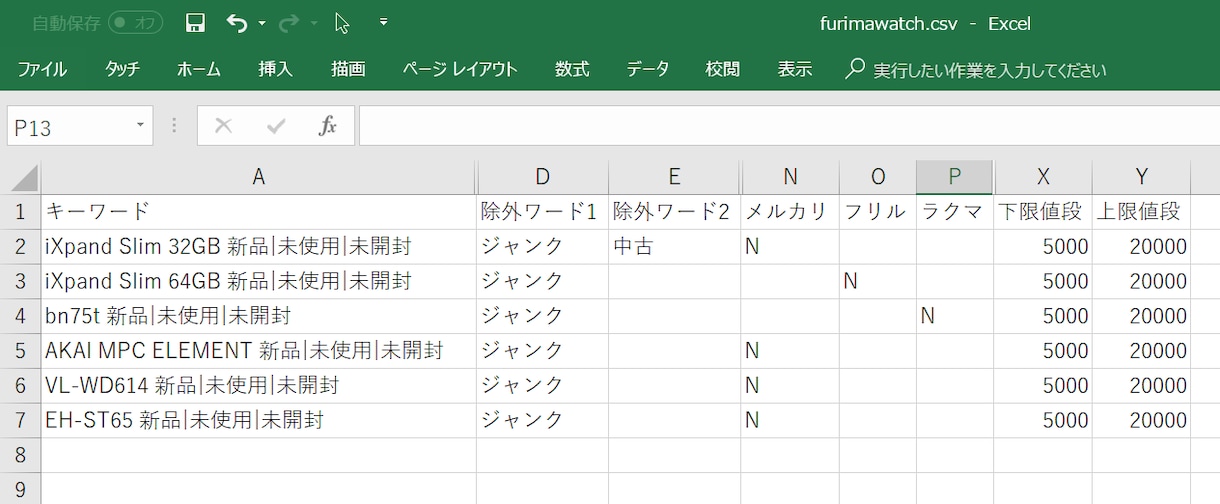Switch to the 挿入 ribbon tab

click(x=275, y=69)
